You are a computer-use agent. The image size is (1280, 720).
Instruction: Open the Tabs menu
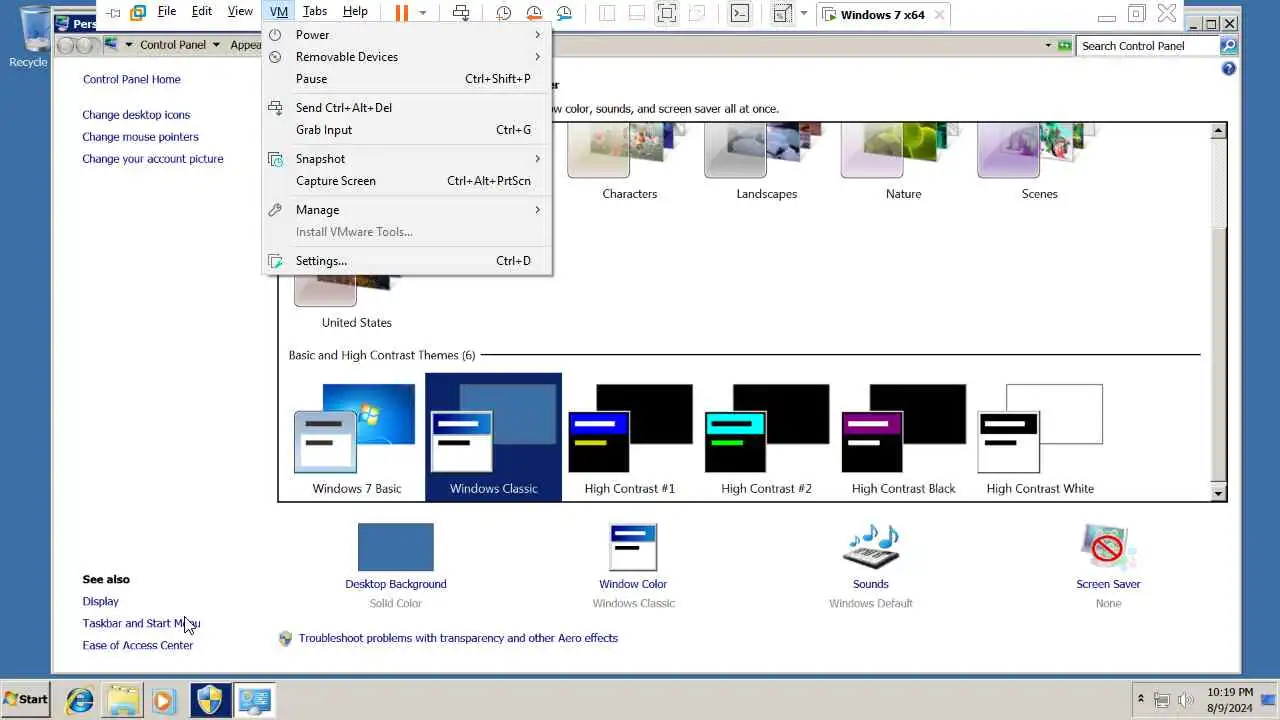pyautogui.click(x=315, y=11)
